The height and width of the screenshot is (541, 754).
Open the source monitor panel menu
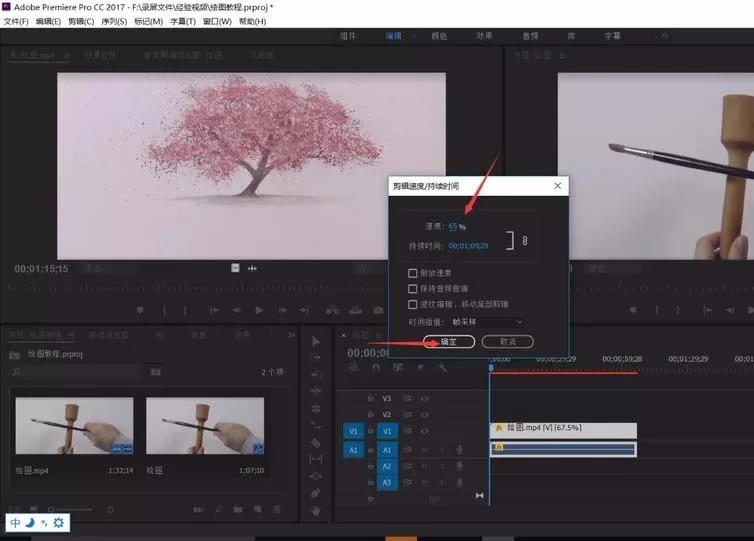point(67,56)
